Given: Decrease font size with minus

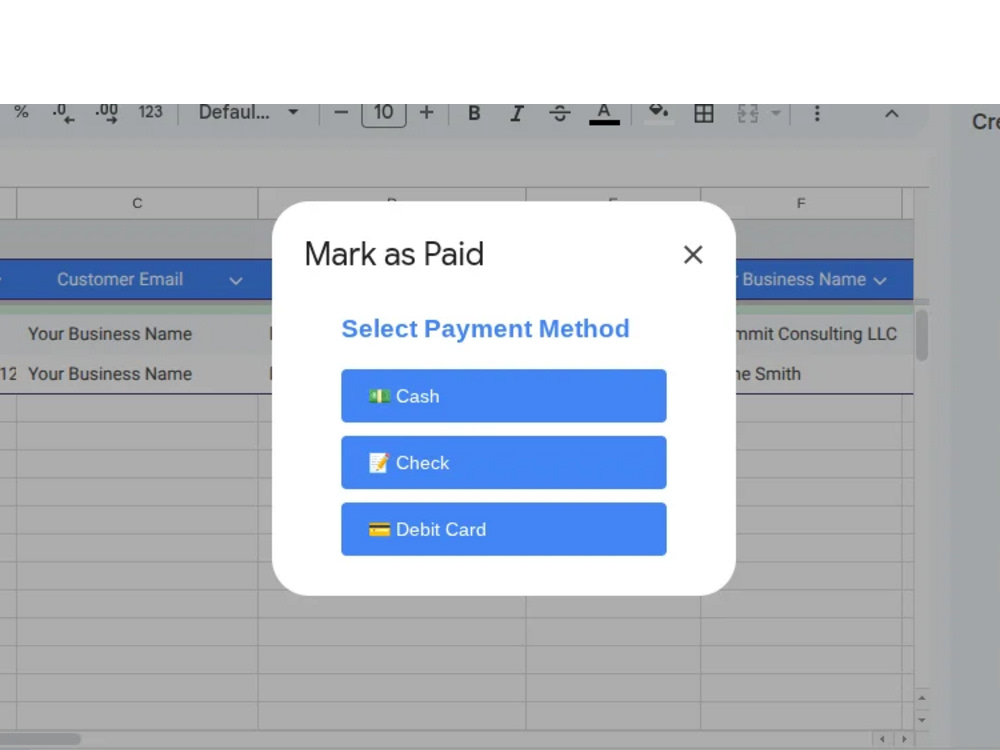Looking at the screenshot, I should [x=341, y=113].
